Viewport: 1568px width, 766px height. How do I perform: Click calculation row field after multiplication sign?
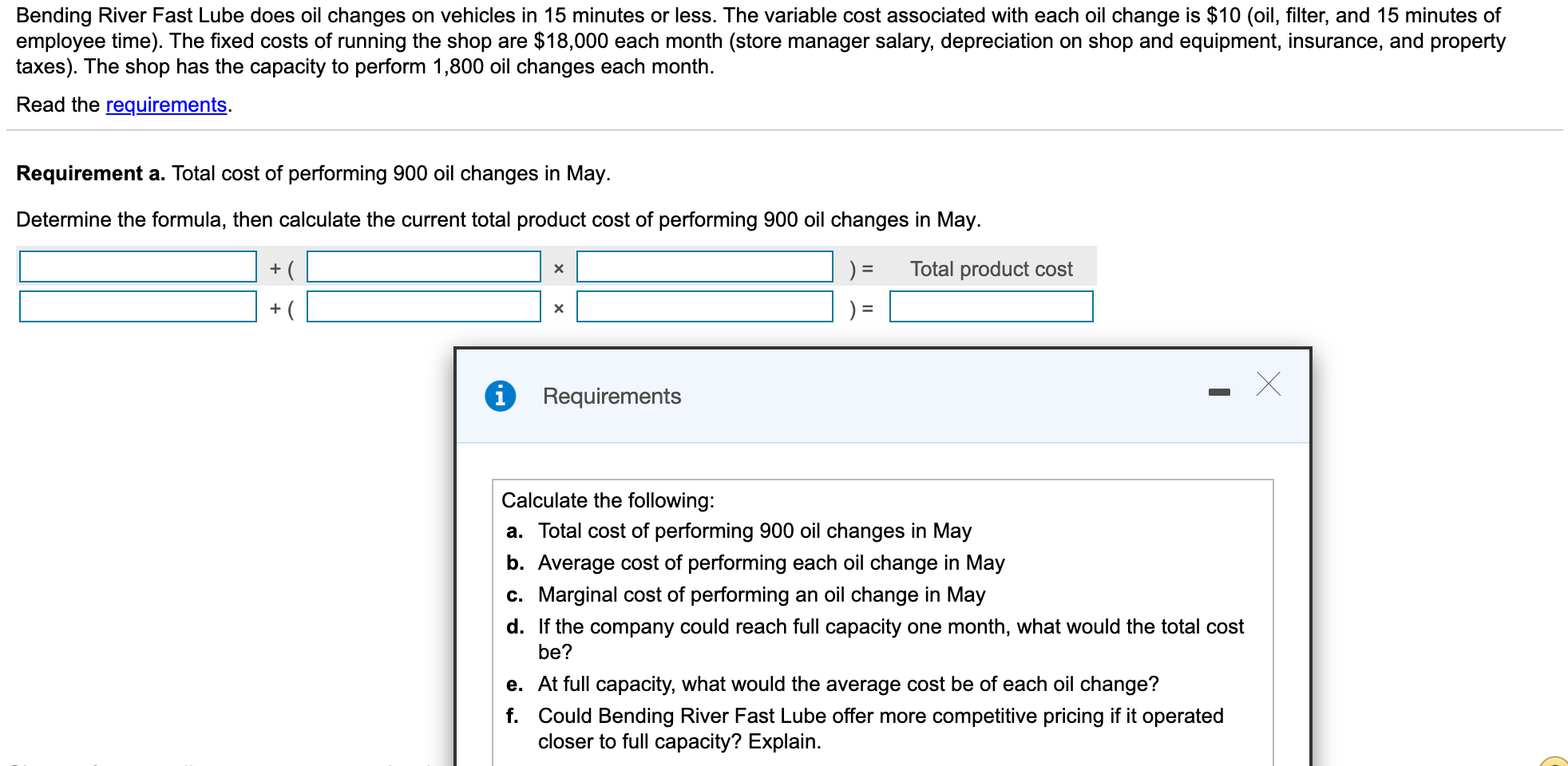click(x=705, y=306)
